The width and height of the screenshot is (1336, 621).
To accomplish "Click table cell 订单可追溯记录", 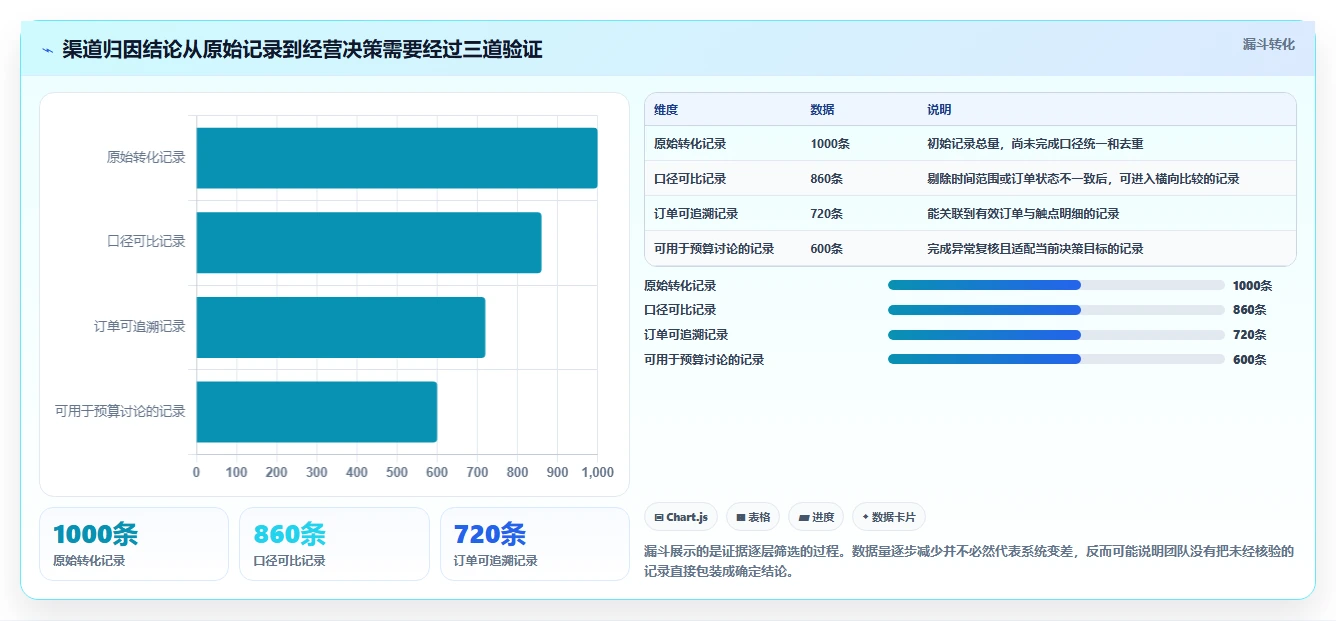I will tap(696, 214).
